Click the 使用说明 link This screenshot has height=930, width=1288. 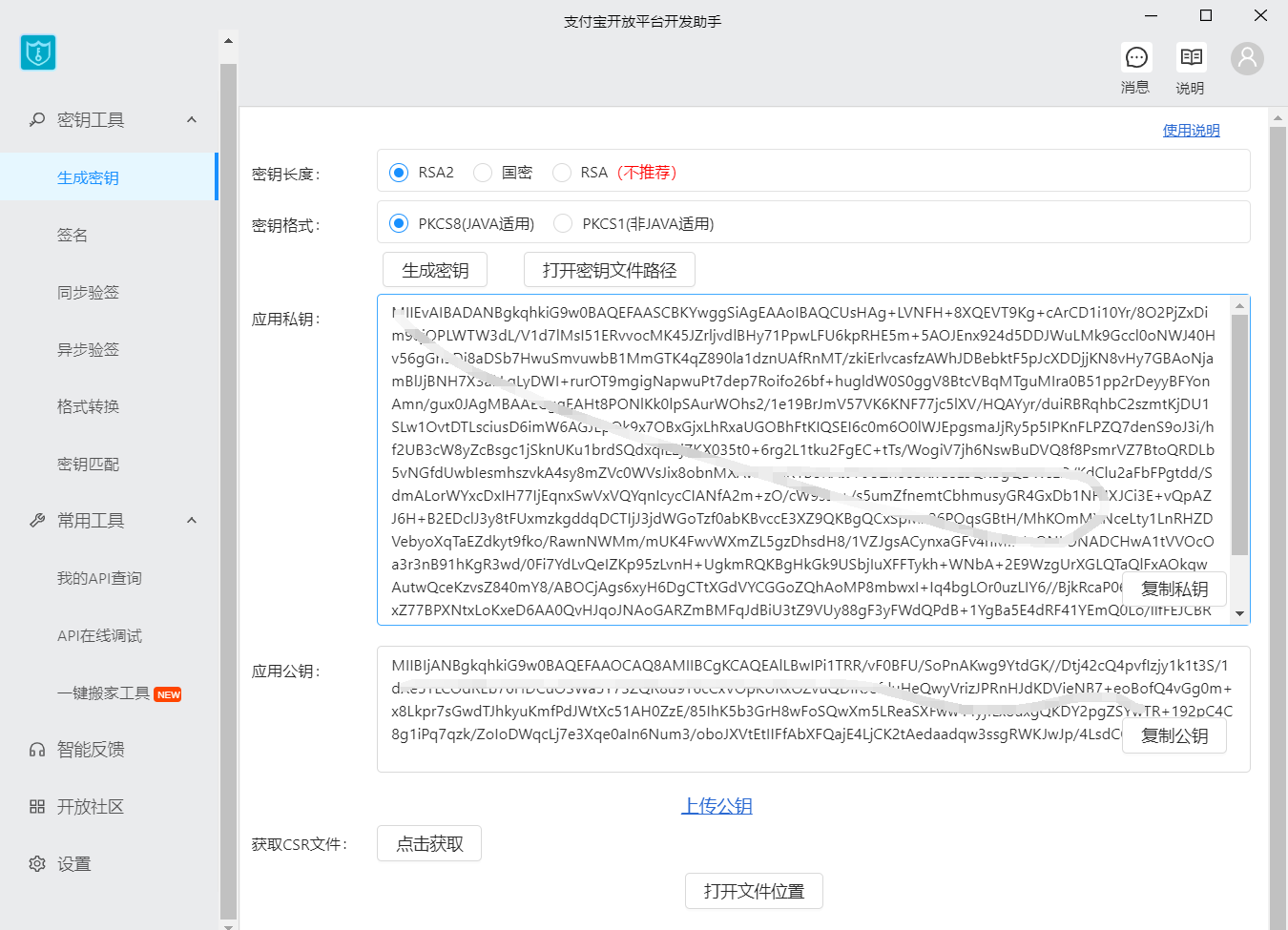pyautogui.click(x=1191, y=130)
